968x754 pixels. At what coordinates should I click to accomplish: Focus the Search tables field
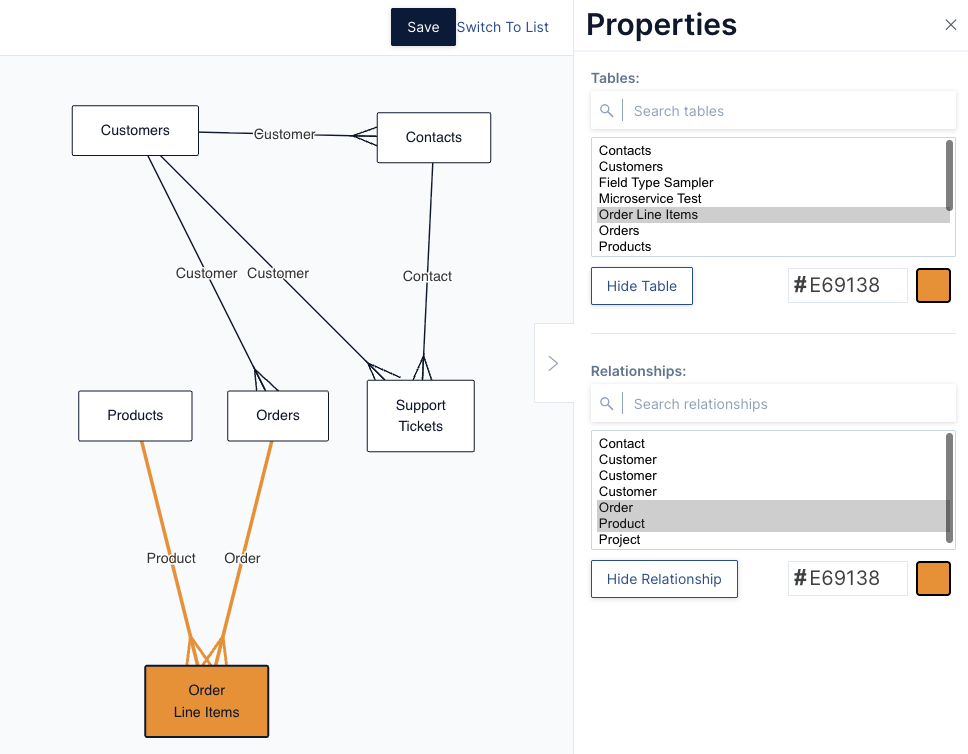(x=773, y=111)
